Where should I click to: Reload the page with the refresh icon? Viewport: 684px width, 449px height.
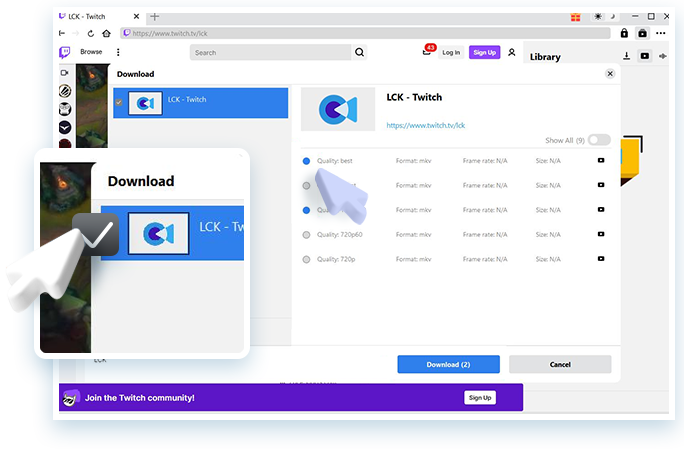point(91,33)
